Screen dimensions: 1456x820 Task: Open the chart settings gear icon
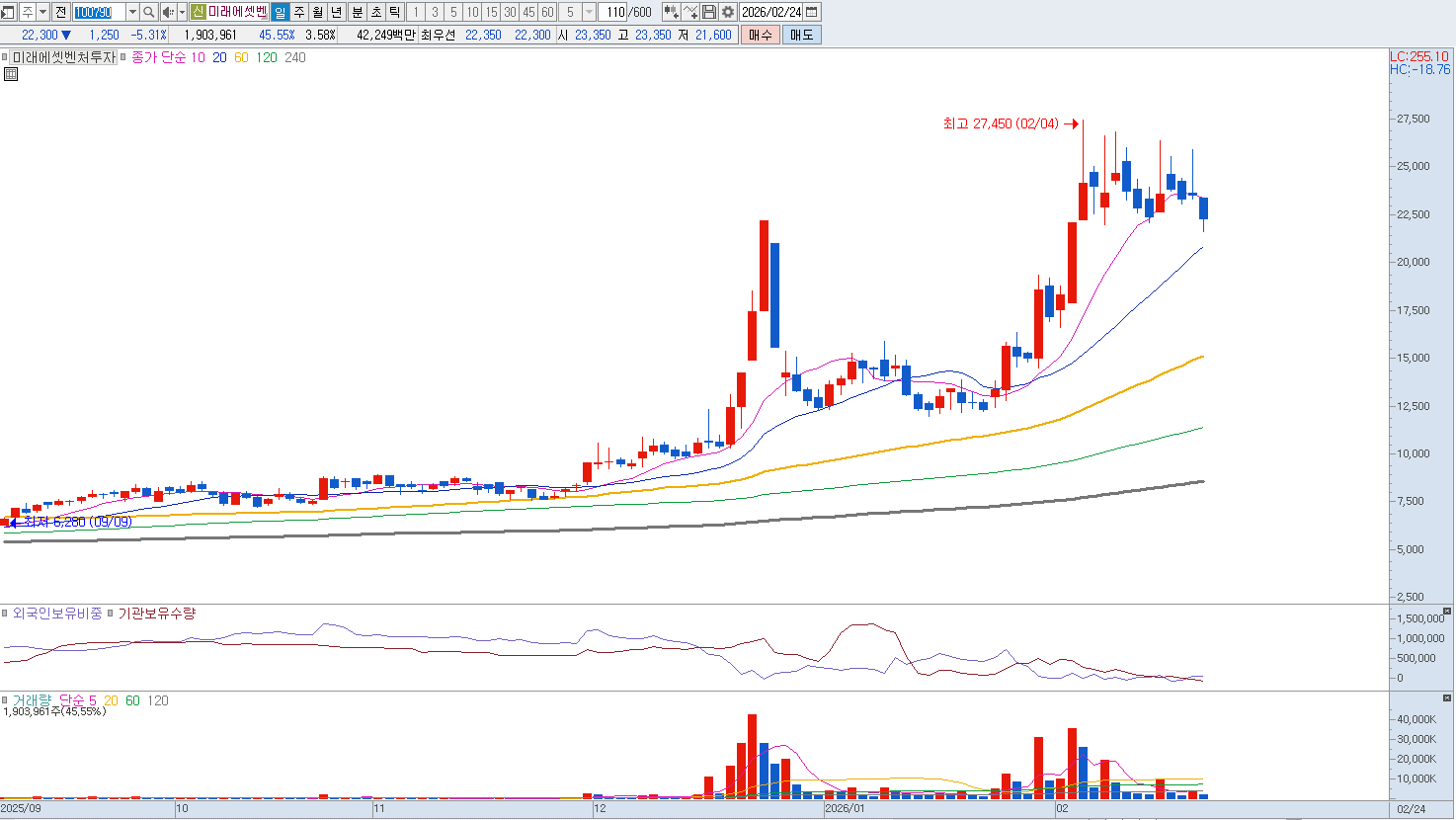[728, 12]
